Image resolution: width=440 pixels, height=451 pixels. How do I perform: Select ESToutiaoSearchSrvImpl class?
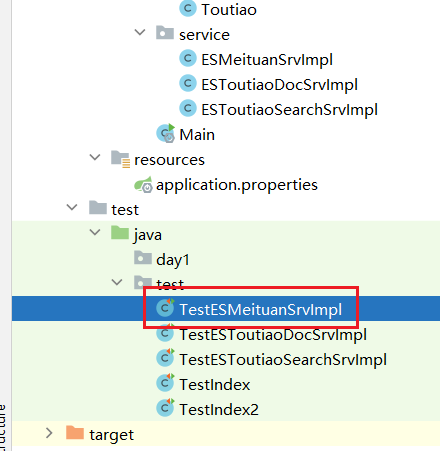[289, 110]
